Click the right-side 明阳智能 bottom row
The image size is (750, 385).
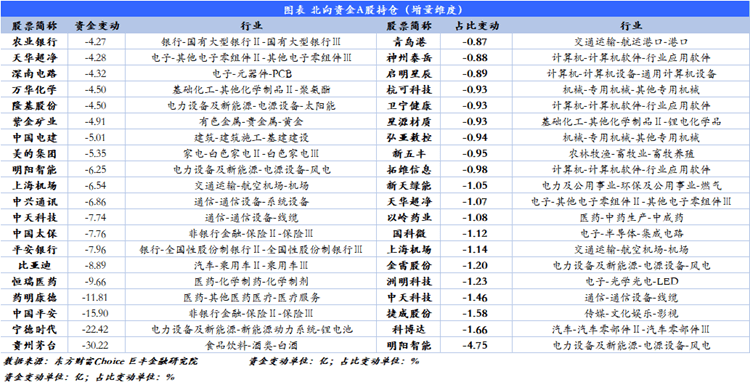tap(409, 345)
